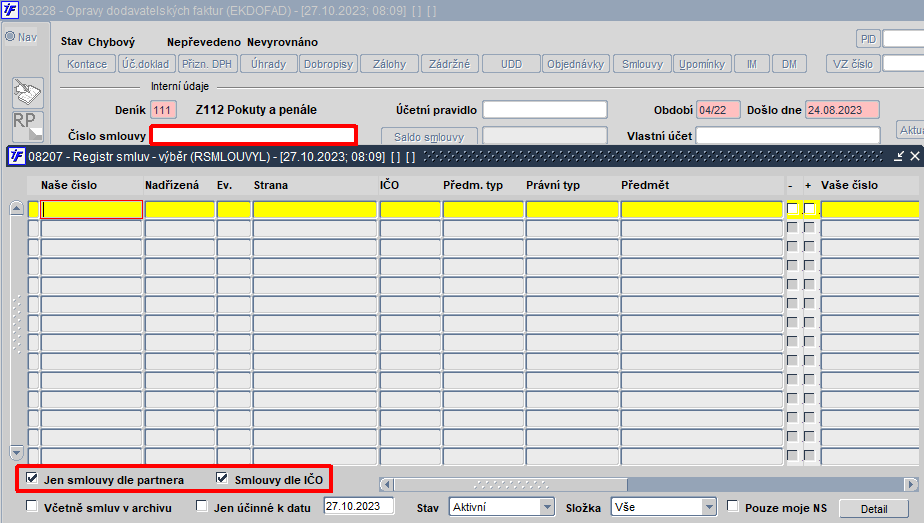Image resolution: width=924 pixels, height=523 pixels.
Task: Click the restore icon of Registr smluv dialog
Action: point(899,156)
